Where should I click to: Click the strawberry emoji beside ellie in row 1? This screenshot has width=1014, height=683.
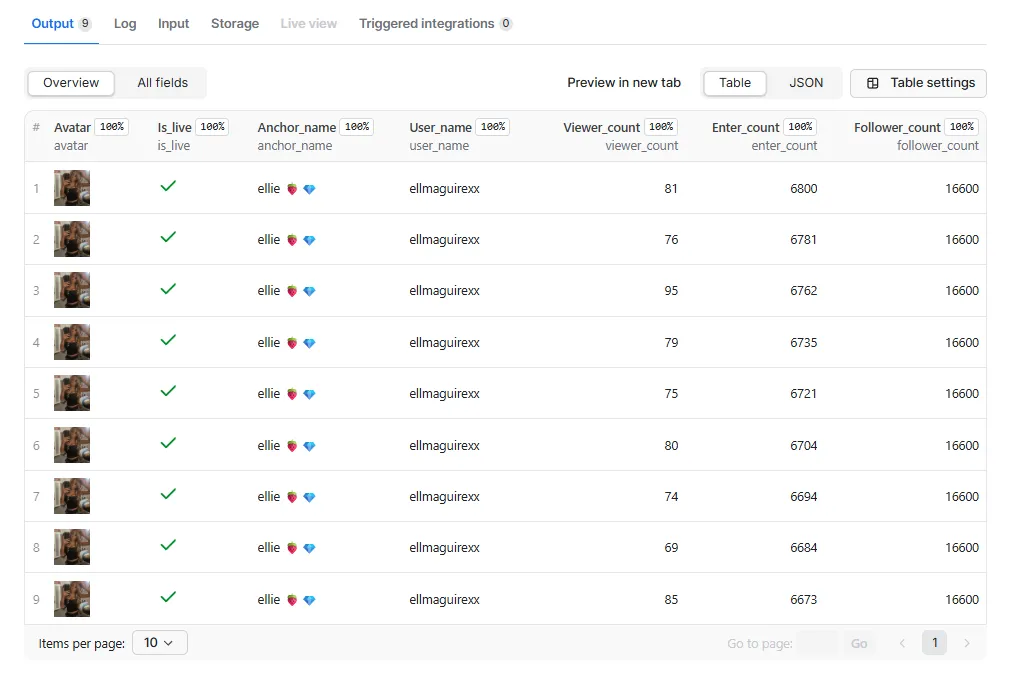(x=291, y=188)
